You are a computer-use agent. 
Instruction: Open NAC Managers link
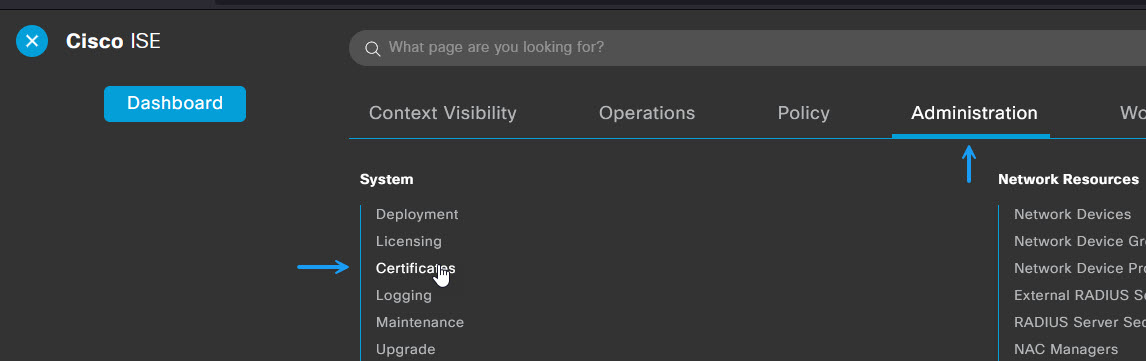(1066, 349)
